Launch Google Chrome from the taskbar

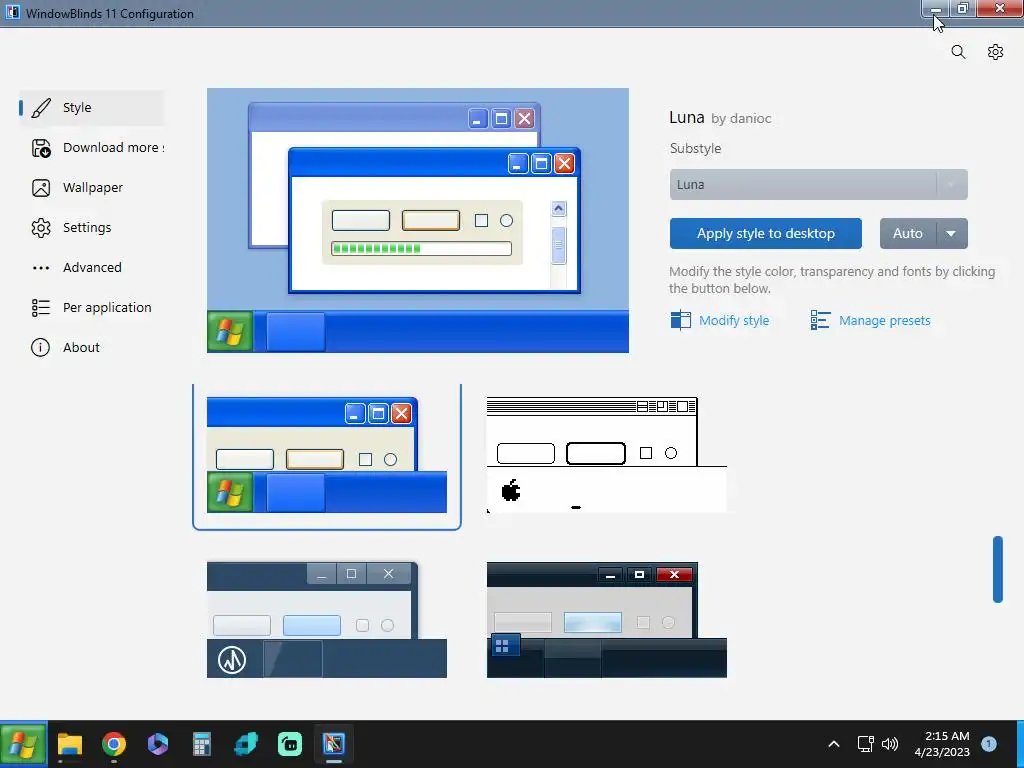click(x=114, y=744)
